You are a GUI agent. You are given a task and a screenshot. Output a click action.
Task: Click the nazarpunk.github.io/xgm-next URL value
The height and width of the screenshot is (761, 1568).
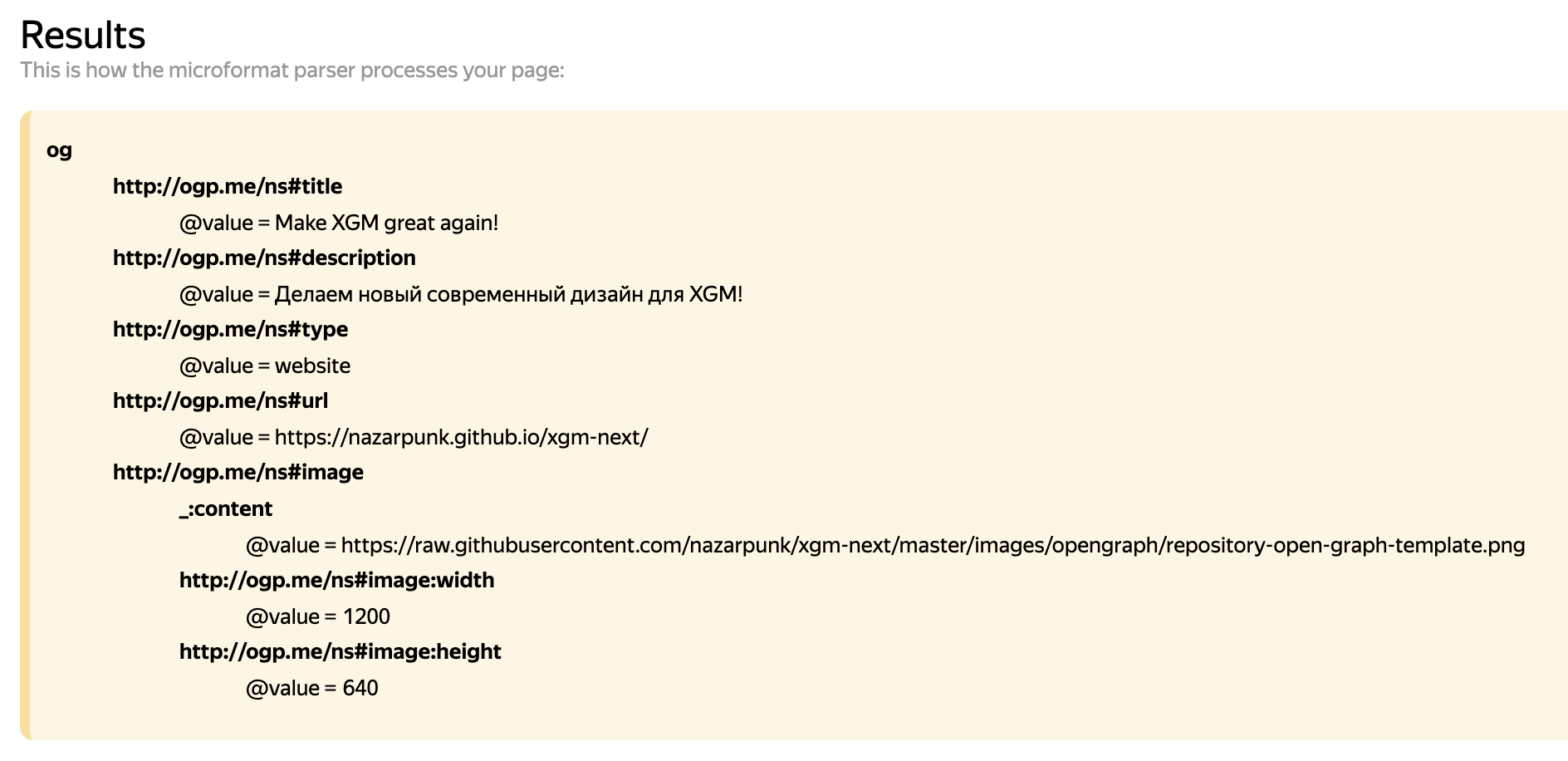[x=461, y=437]
